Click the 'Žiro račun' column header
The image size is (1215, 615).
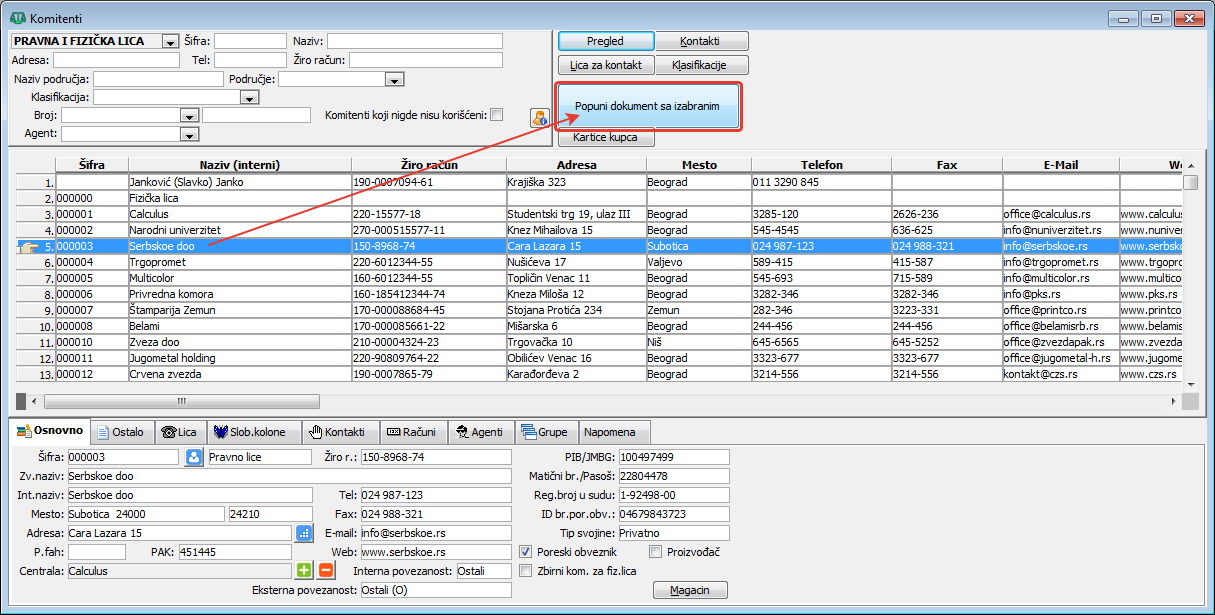tap(429, 165)
